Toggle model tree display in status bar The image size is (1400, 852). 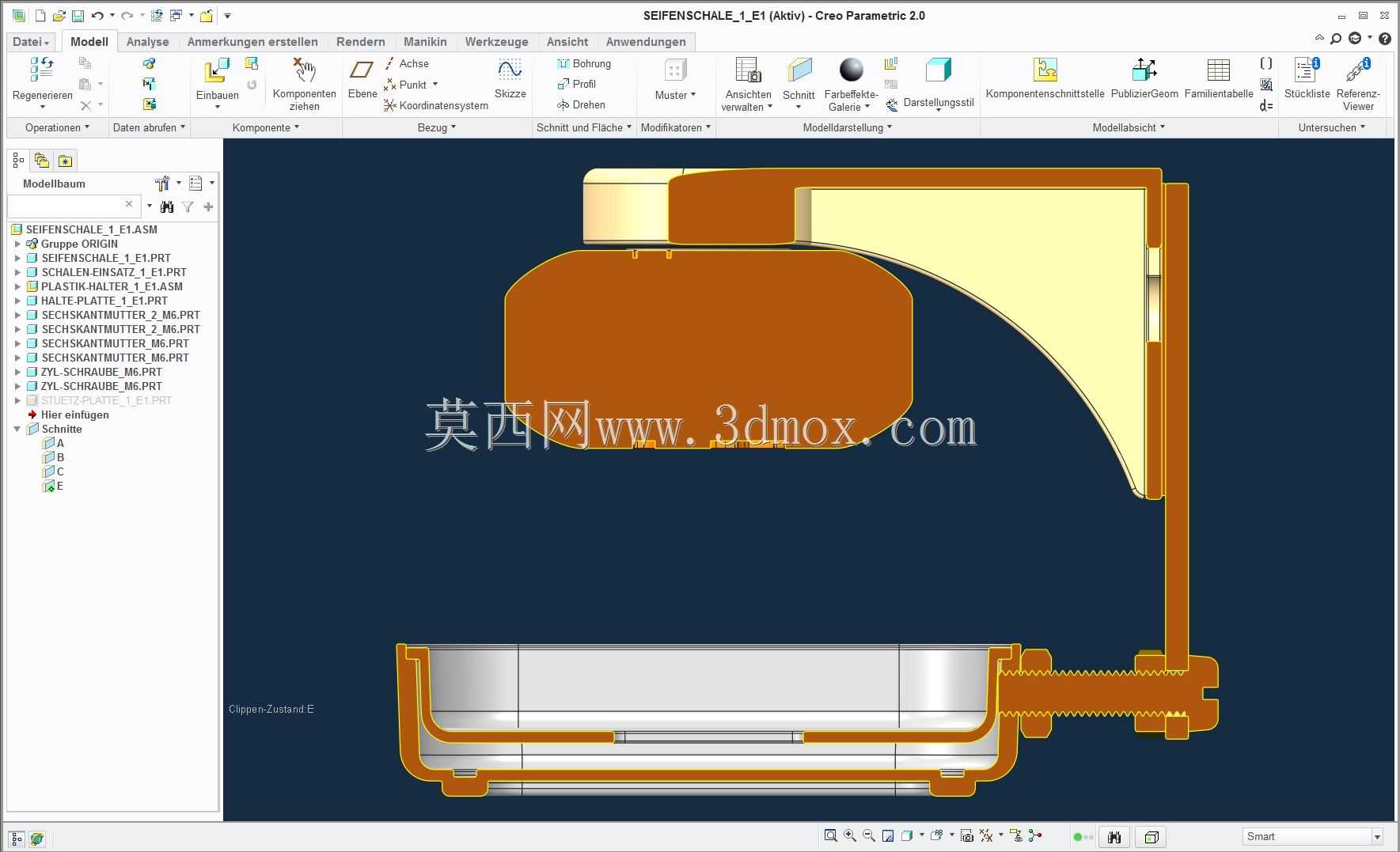click(x=17, y=838)
